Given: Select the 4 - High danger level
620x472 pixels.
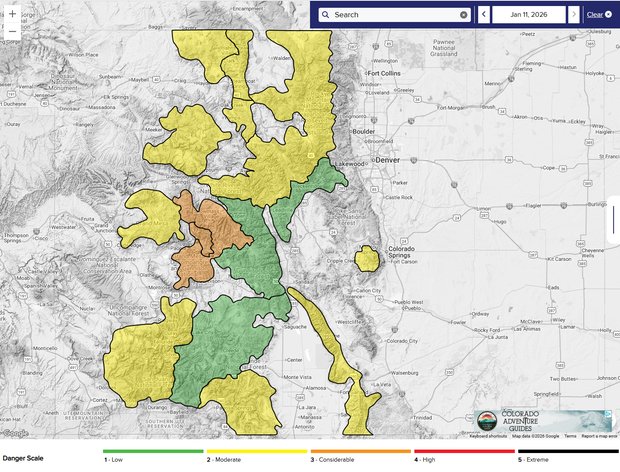Looking at the screenshot, I should tap(429, 459).
